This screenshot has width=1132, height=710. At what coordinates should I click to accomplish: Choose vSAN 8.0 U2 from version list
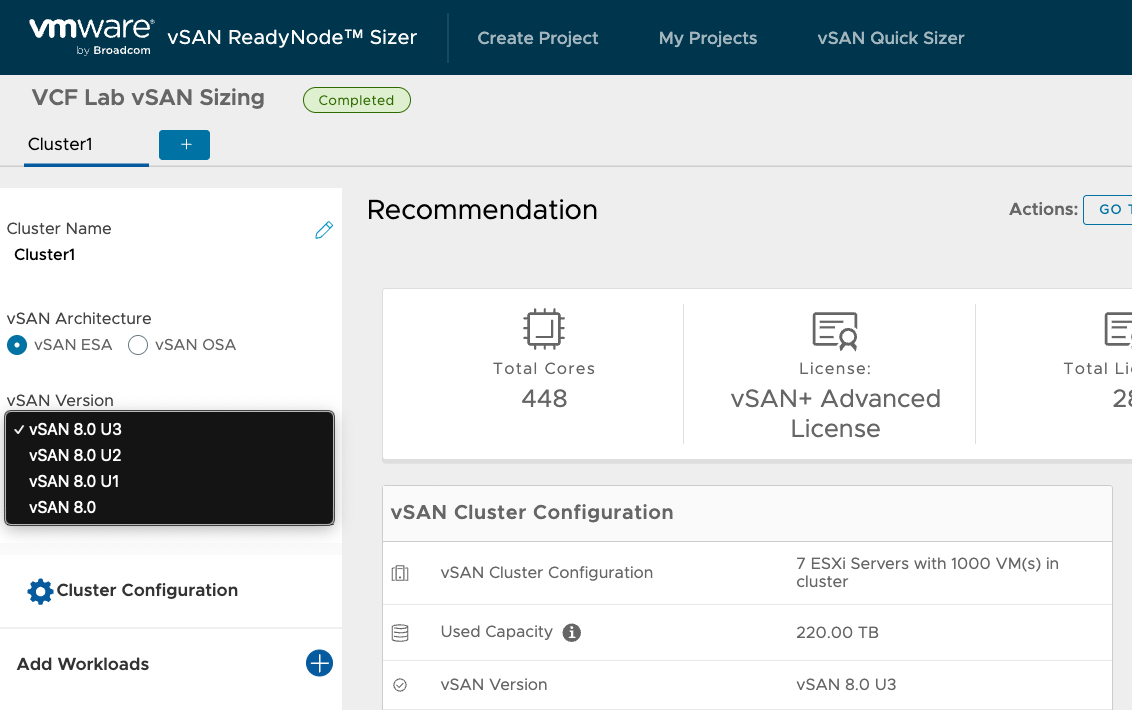75,455
